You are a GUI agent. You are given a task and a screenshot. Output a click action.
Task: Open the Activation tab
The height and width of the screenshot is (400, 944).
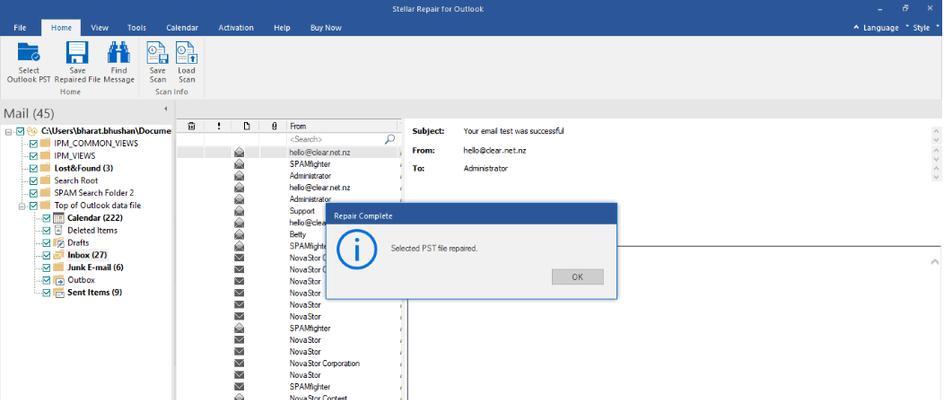pos(235,28)
